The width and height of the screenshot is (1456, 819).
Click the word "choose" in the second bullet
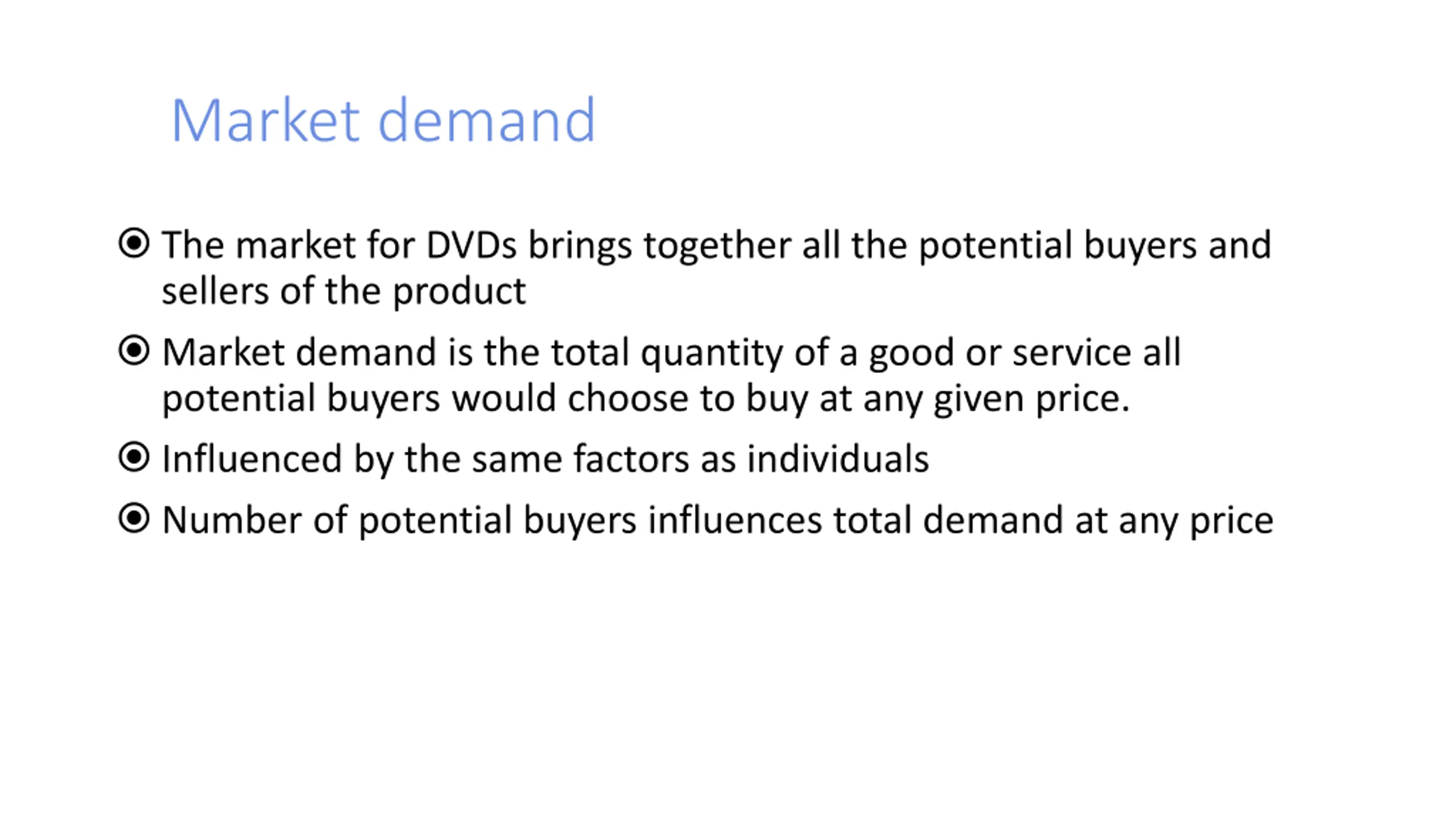[x=627, y=398]
